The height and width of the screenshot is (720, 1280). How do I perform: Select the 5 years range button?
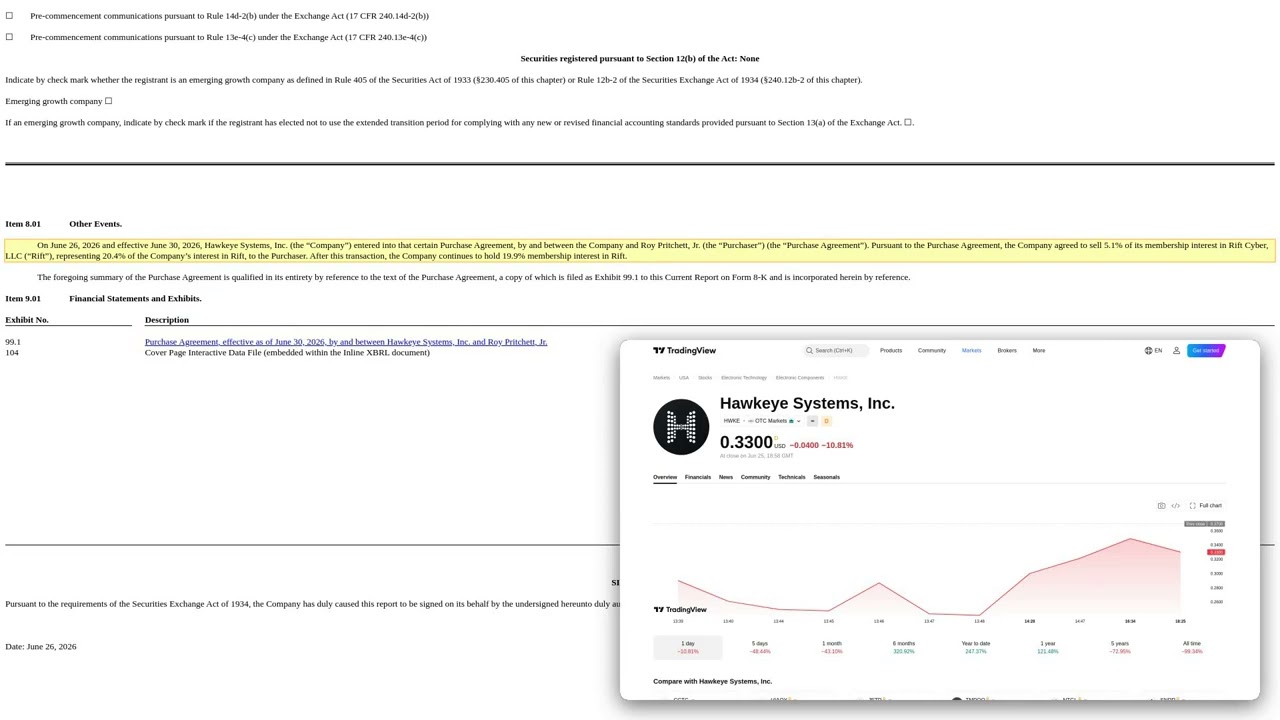(1120, 647)
